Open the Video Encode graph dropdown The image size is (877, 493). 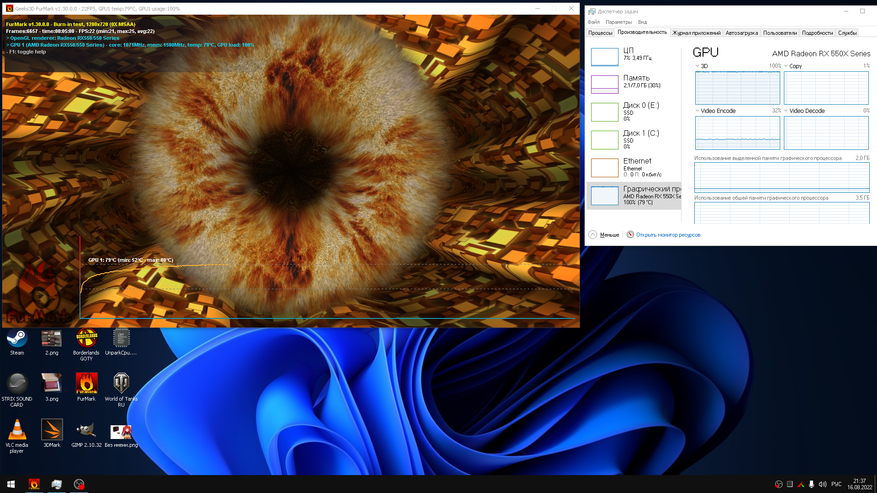(697, 111)
